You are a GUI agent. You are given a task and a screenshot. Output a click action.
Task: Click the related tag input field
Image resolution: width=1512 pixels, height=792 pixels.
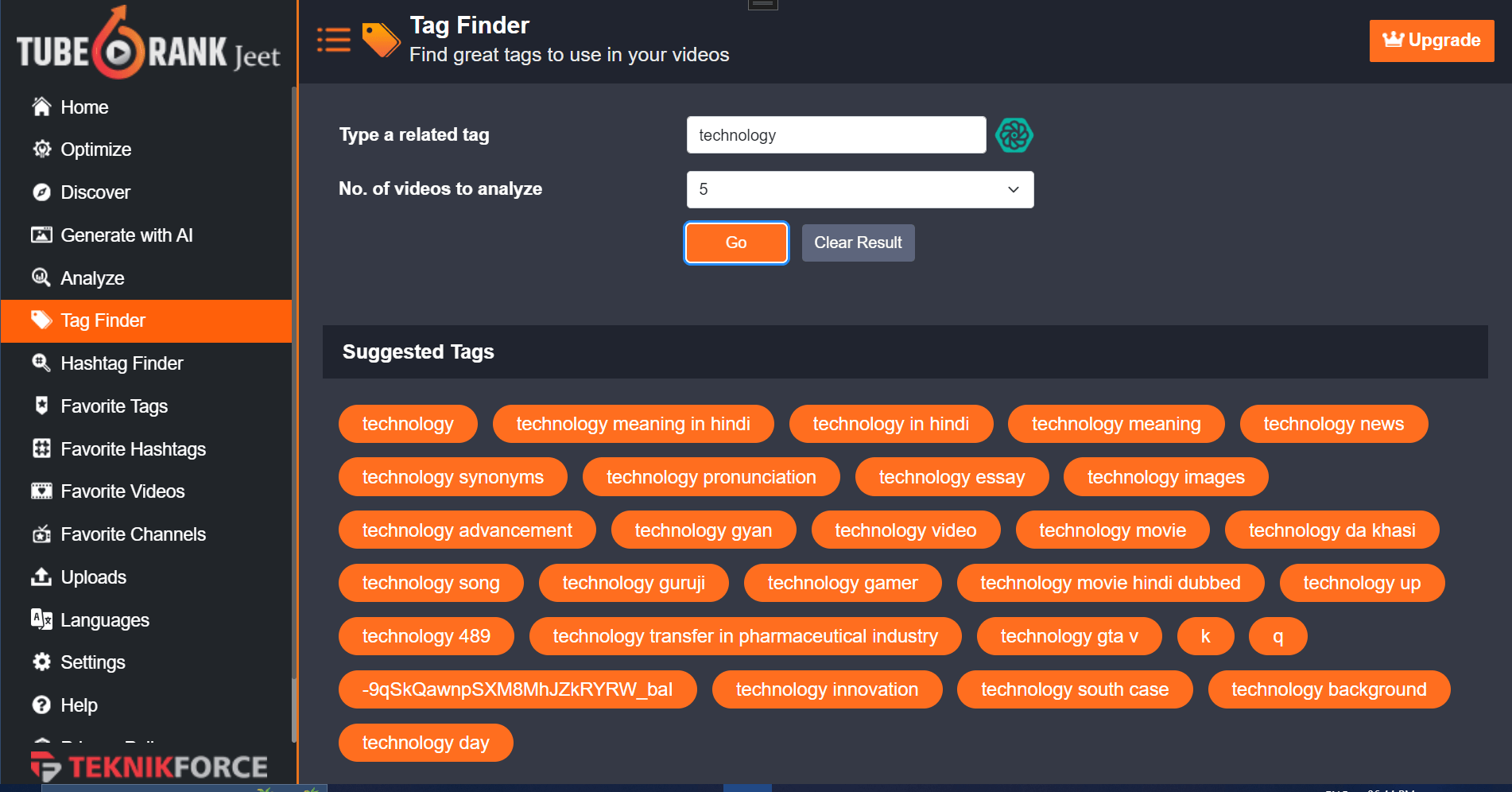[x=836, y=135]
